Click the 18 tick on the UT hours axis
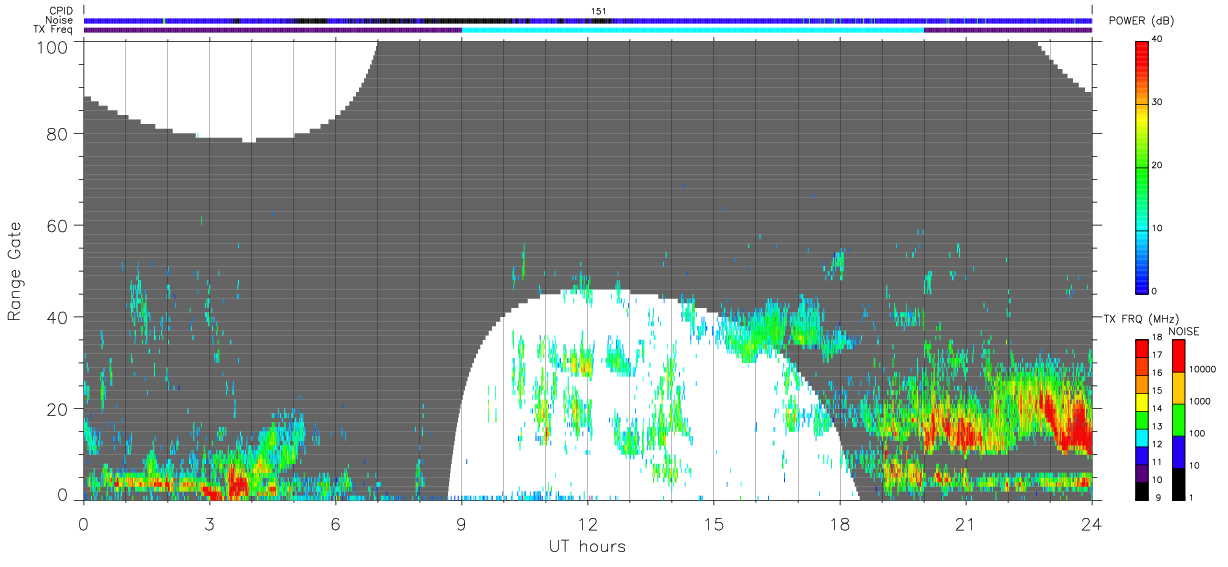 840,523
